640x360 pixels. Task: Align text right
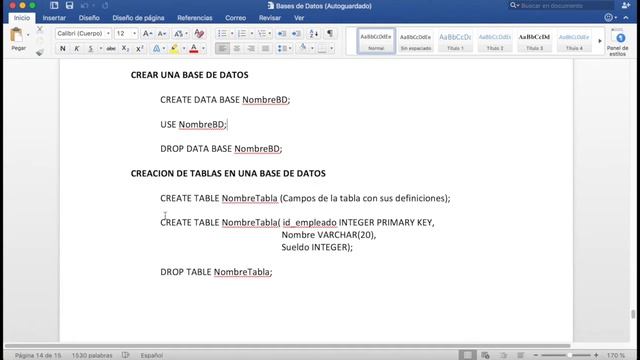click(251, 49)
